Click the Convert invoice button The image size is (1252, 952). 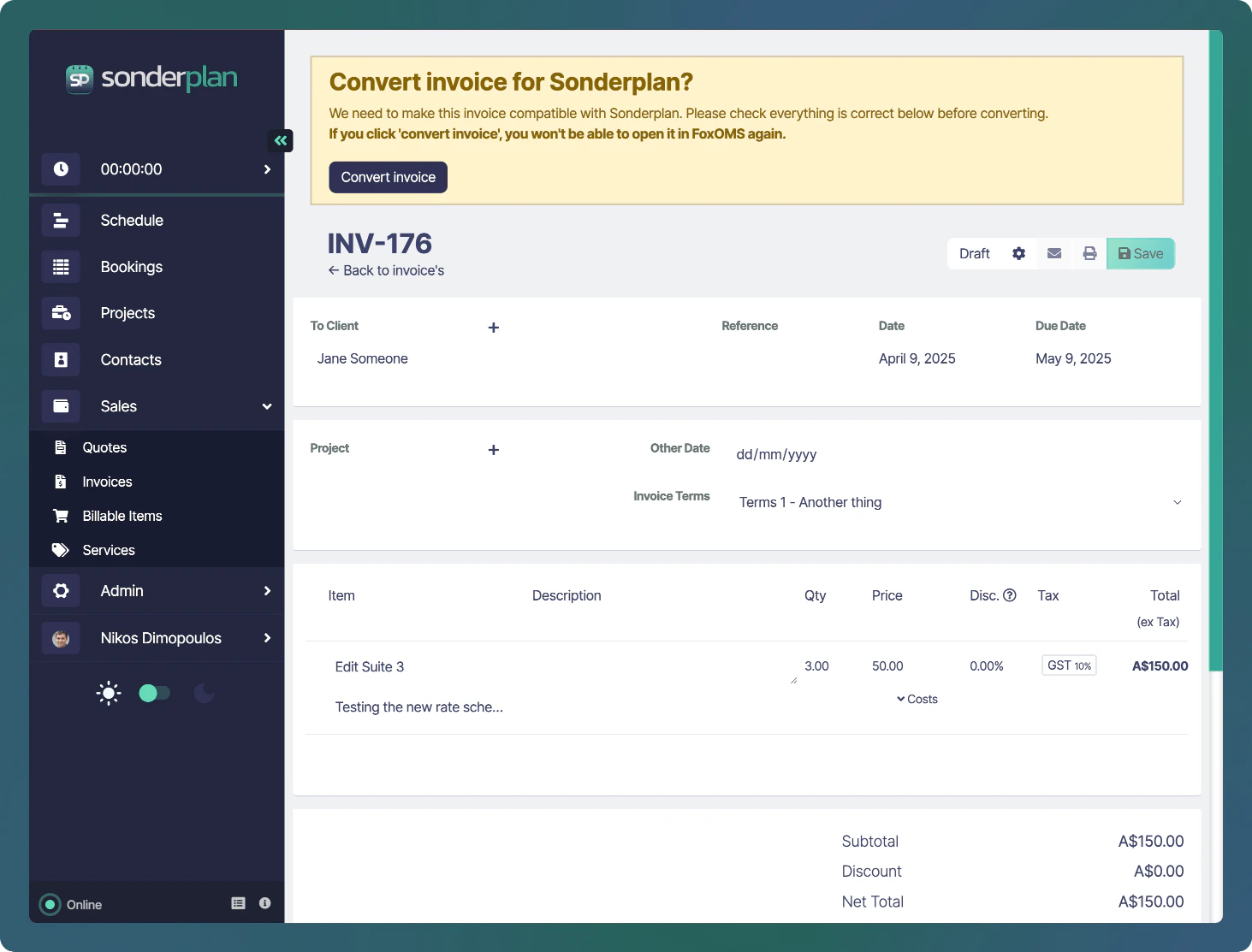pos(389,177)
